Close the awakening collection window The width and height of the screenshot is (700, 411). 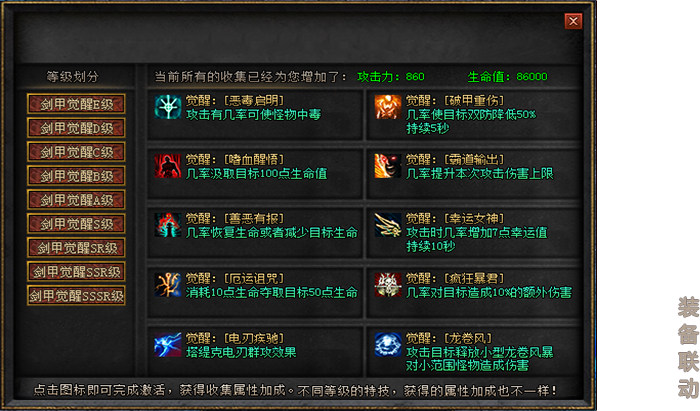pos(573,21)
